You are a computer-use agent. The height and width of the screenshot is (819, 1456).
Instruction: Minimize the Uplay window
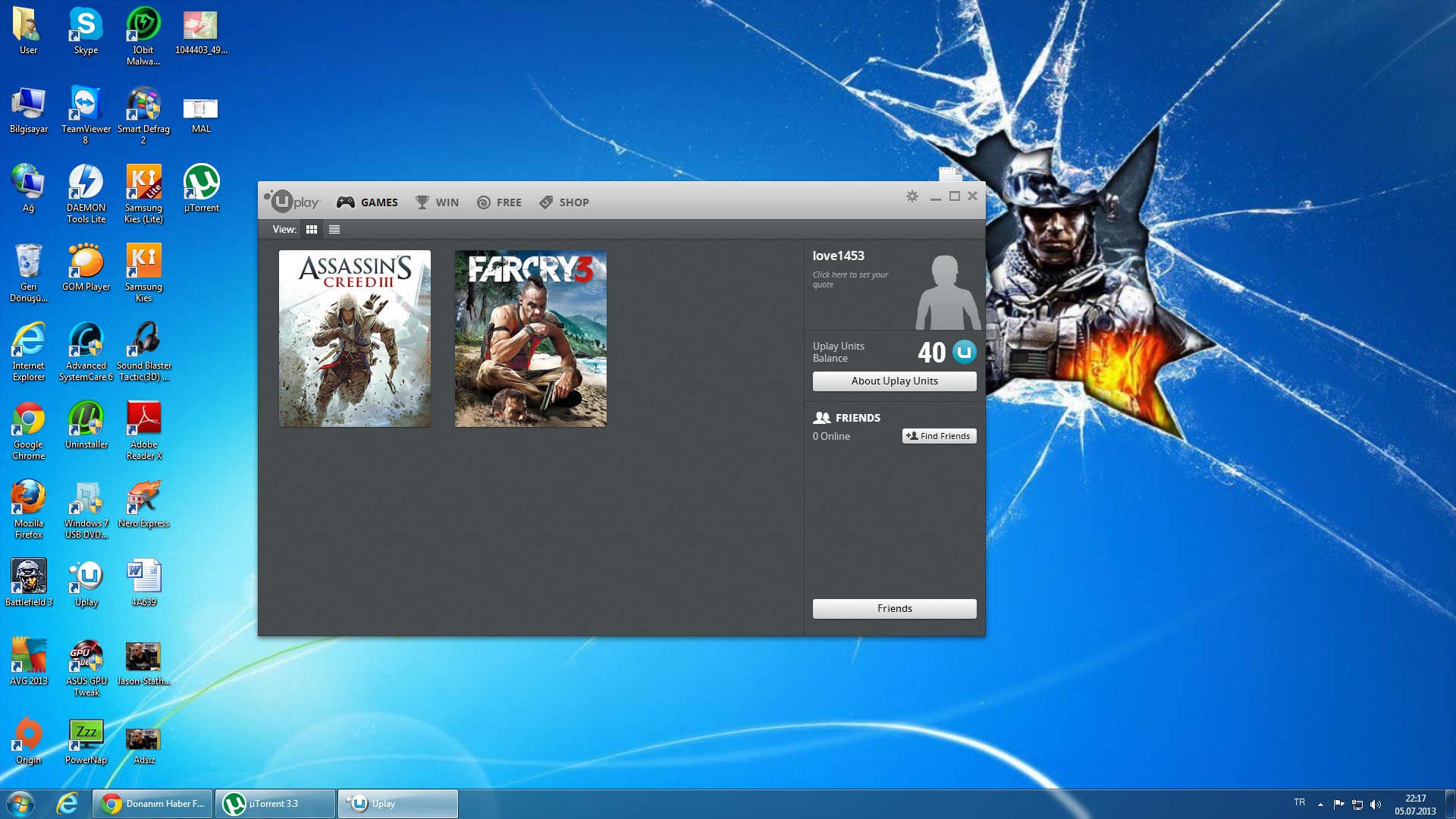(x=936, y=197)
